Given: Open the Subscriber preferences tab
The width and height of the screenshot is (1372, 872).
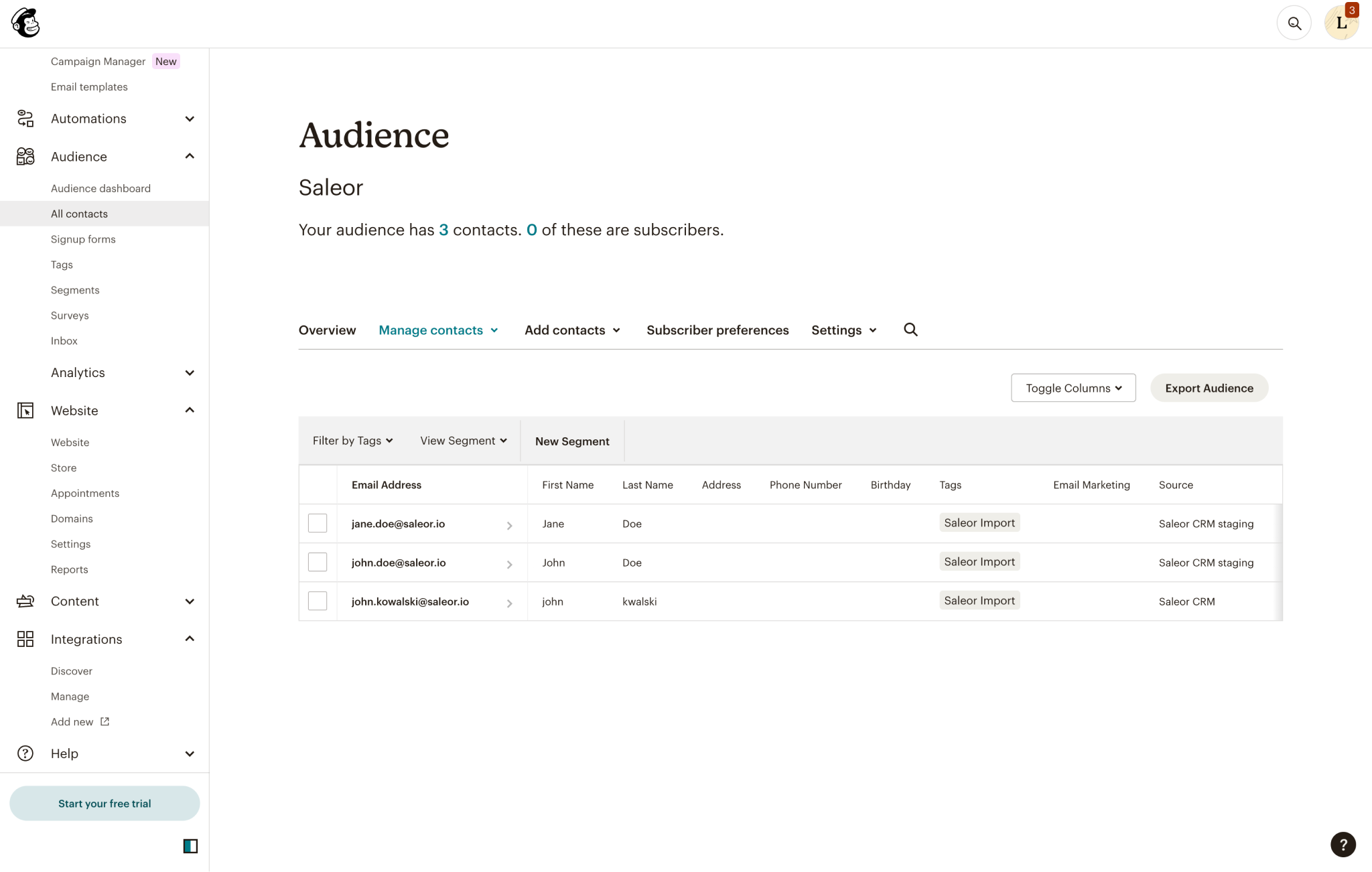Looking at the screenshot, I should tap(717, 330).
